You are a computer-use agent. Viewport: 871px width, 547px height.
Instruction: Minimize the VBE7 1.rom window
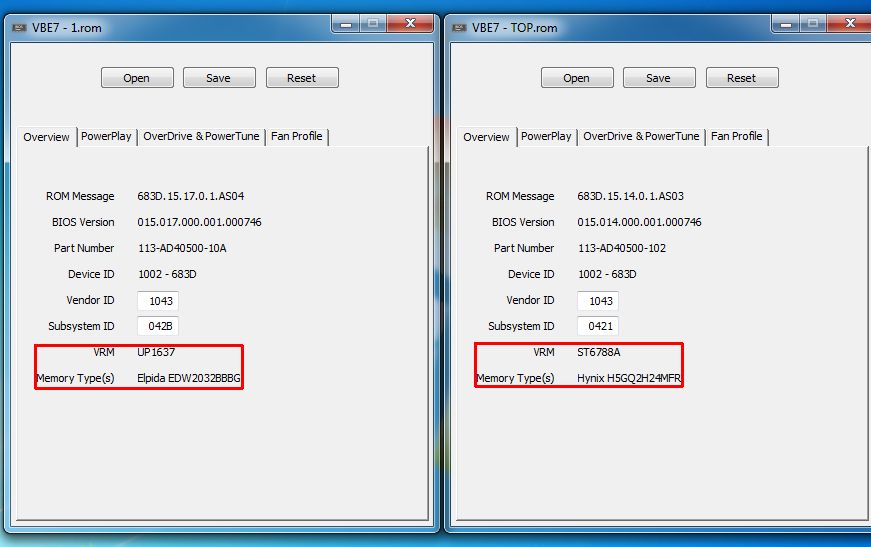(346, 24)
